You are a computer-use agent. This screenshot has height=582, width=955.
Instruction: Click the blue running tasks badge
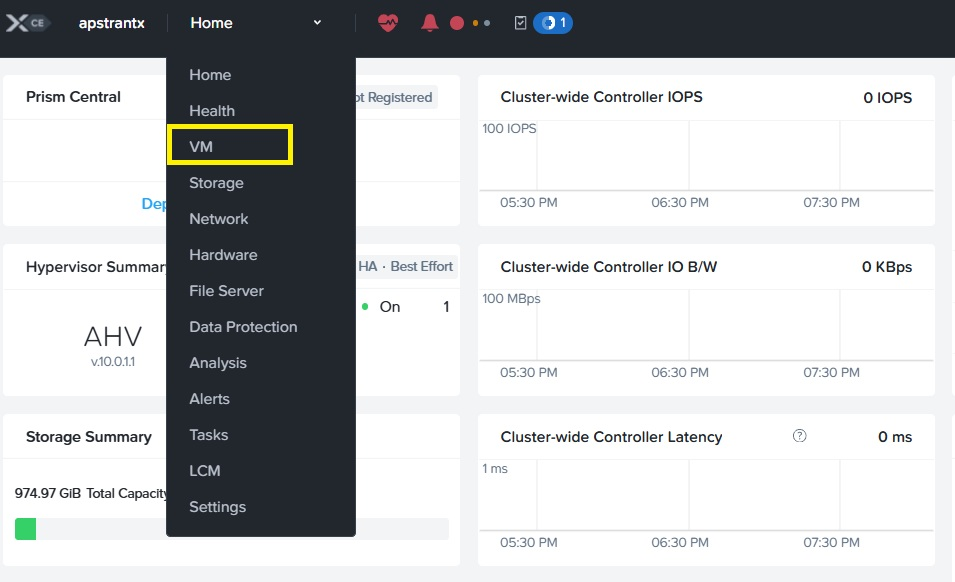point(553,23)
